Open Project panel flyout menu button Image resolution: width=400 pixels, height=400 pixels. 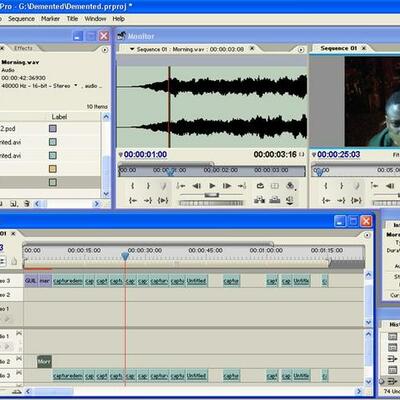point(105,50)
